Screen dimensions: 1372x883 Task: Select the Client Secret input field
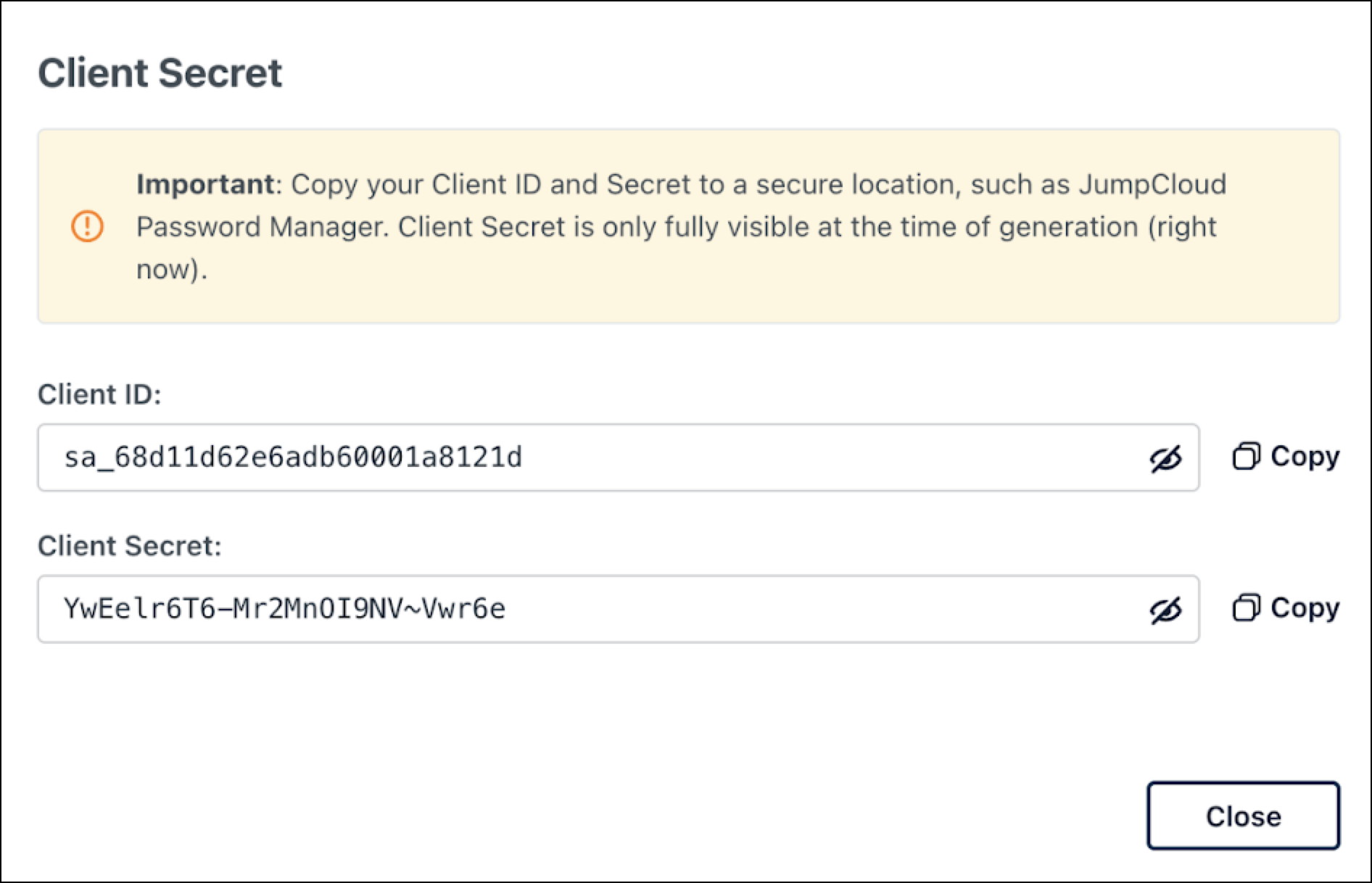[x=508, y=610]
